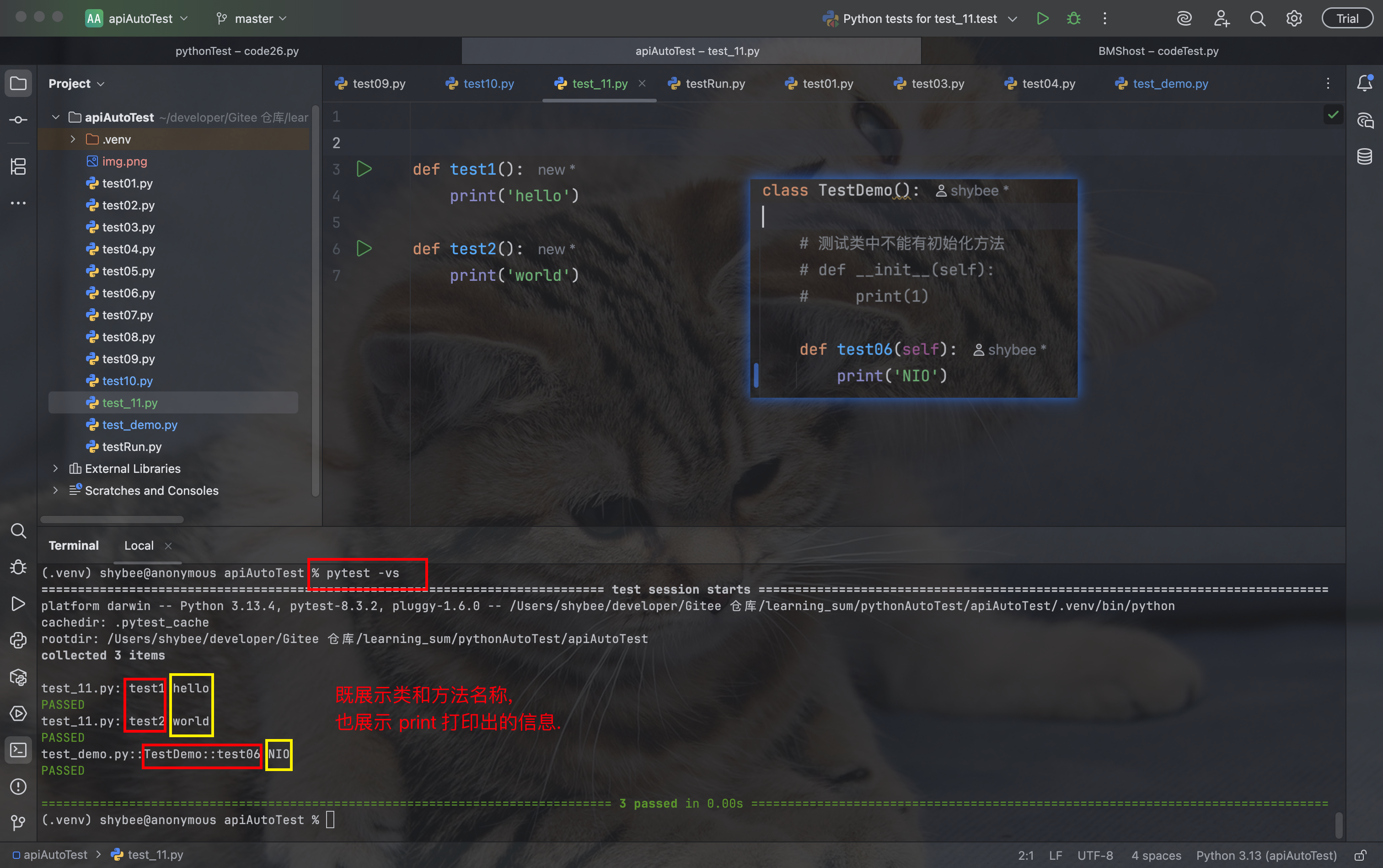Click the Trial button
Screen dimensions: 1383x868
[x=1347, y=18]
